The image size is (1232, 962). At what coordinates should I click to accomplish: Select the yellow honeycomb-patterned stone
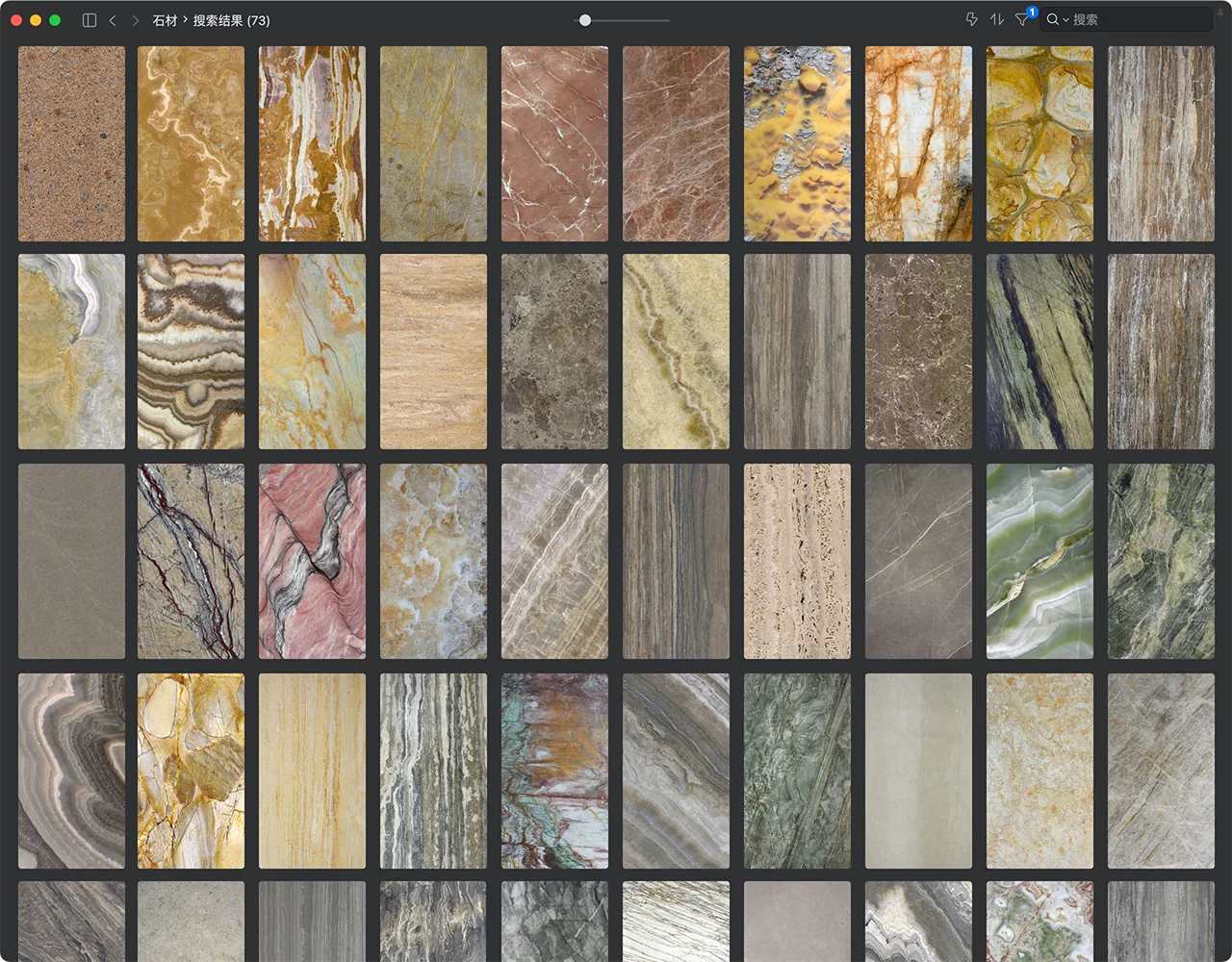(x=1039, y=143)
